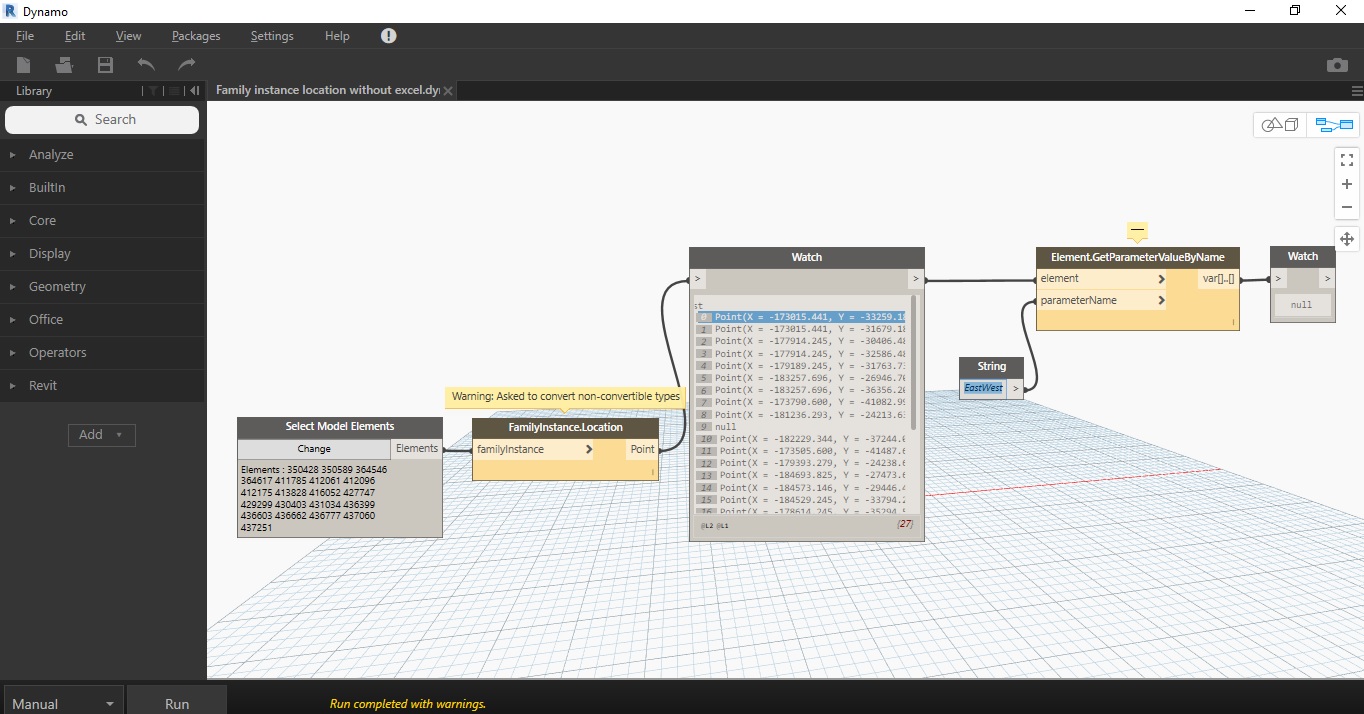Click the collapsed note marker above GetParameterValueByName
The width and height of the screenshot is (1364, 714).
pyautogui.click(x=1137, y=232)
